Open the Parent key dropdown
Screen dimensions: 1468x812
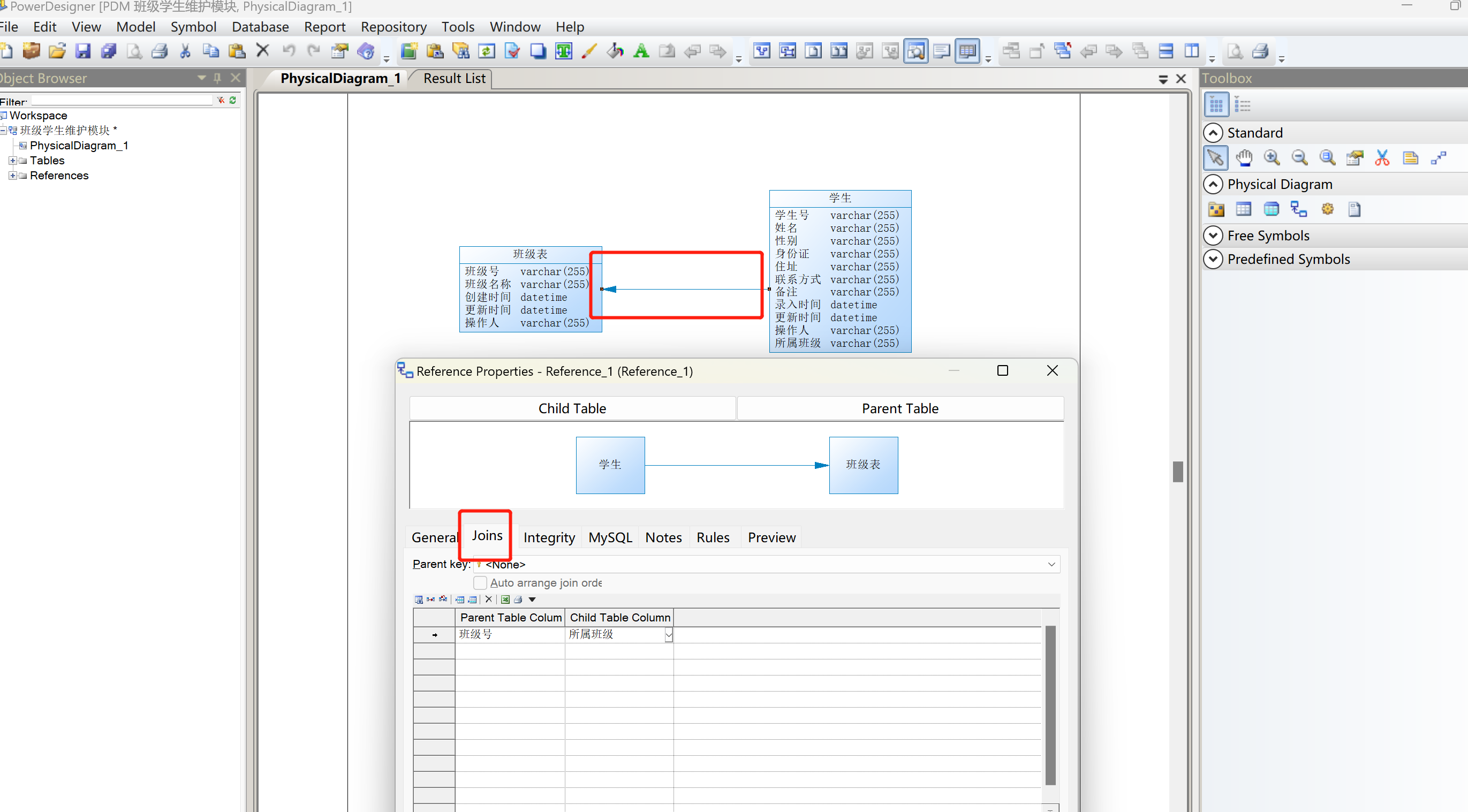pyautogui.click(x=1051, y=564)
